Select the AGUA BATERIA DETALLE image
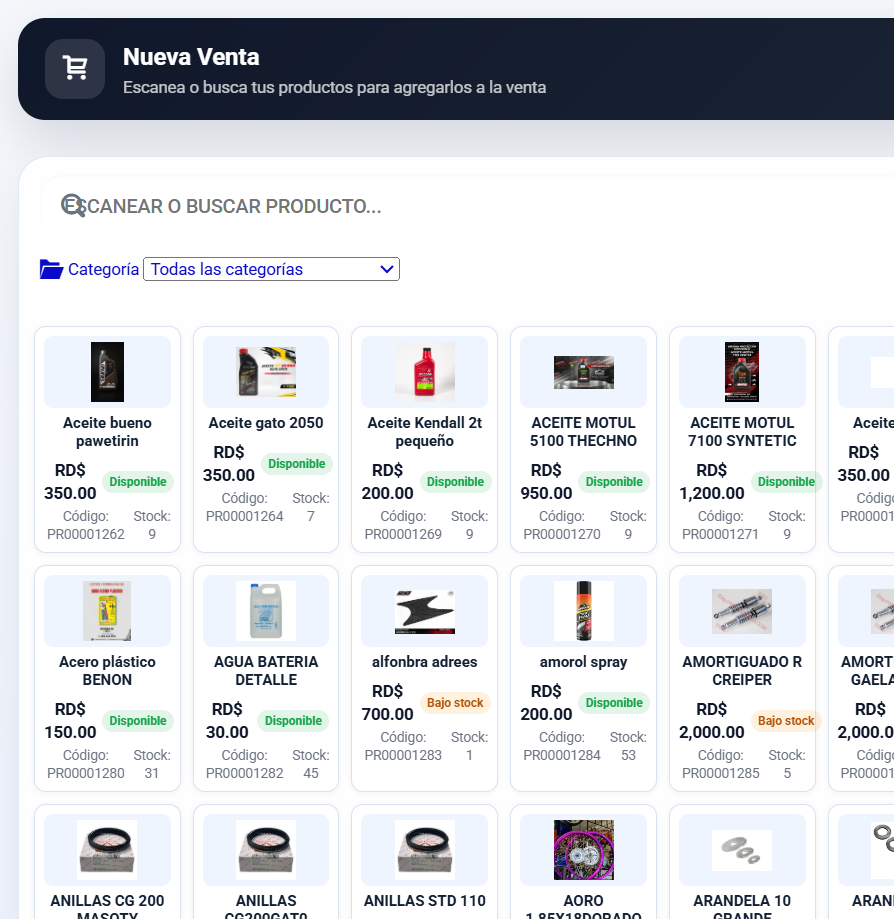 266,611
